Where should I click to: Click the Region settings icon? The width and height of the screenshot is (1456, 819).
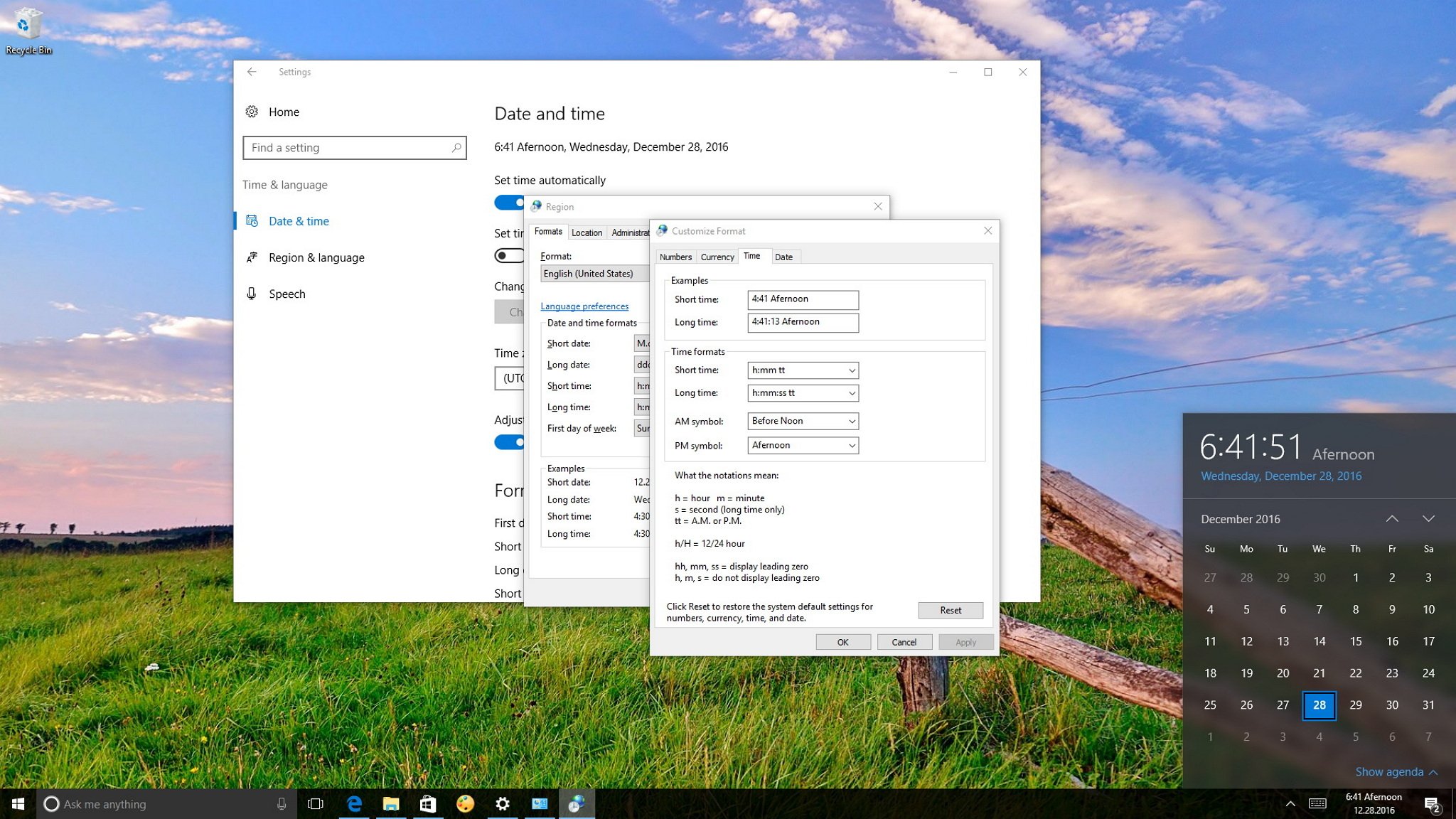[535, 206]
